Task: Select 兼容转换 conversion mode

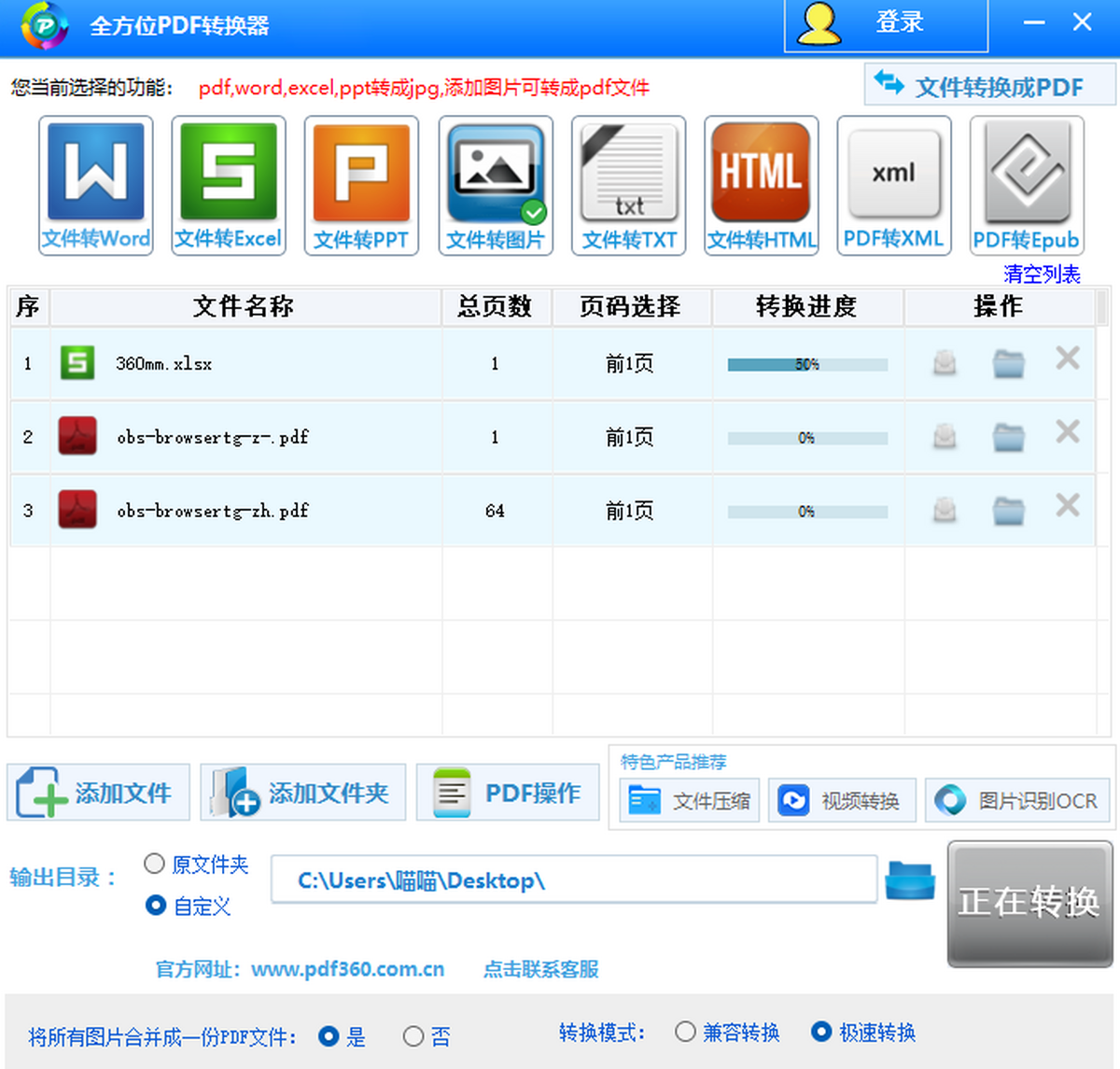Action: click(685, 1032)
